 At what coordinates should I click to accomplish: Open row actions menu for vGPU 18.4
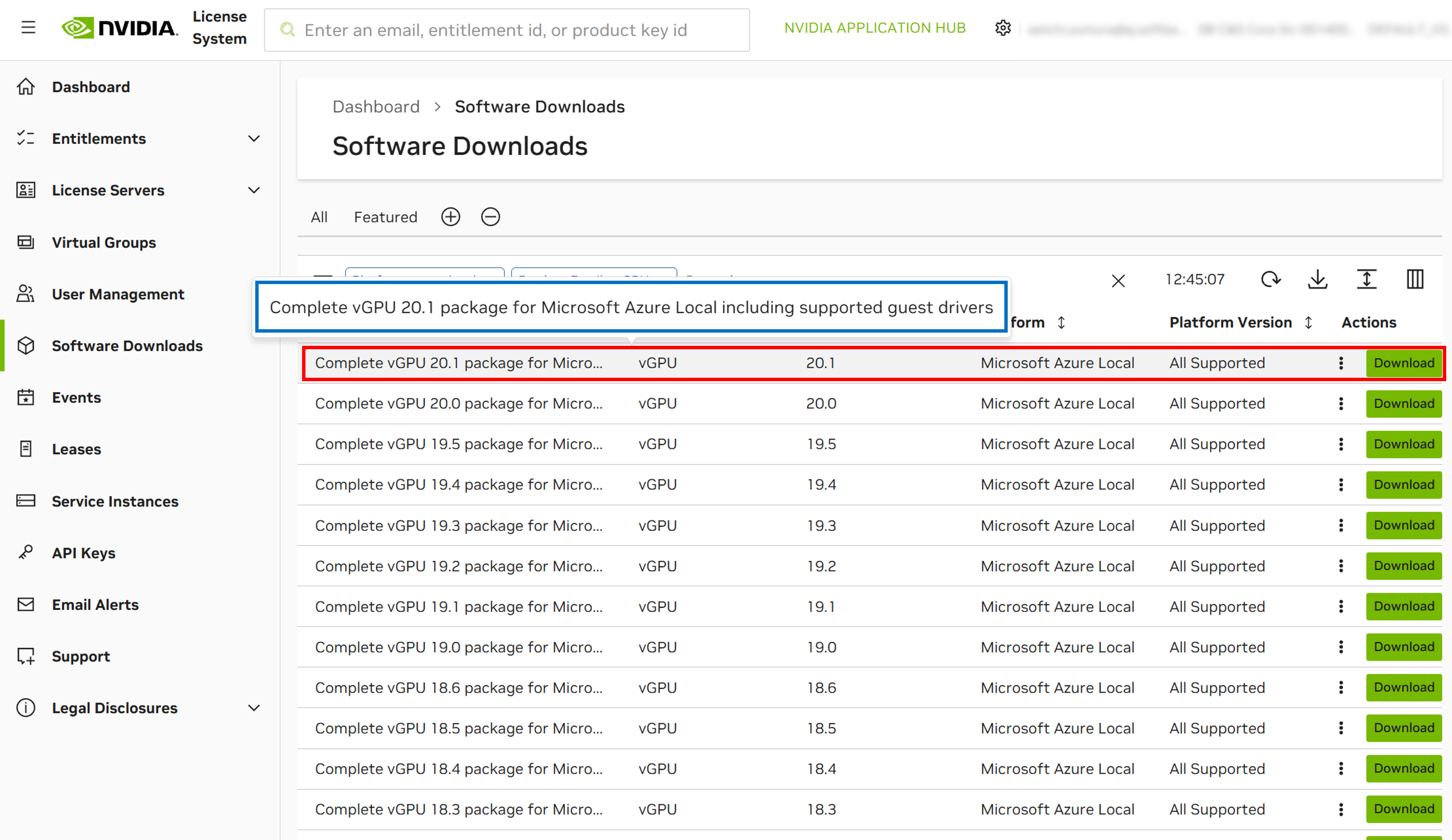point(1341,769)
